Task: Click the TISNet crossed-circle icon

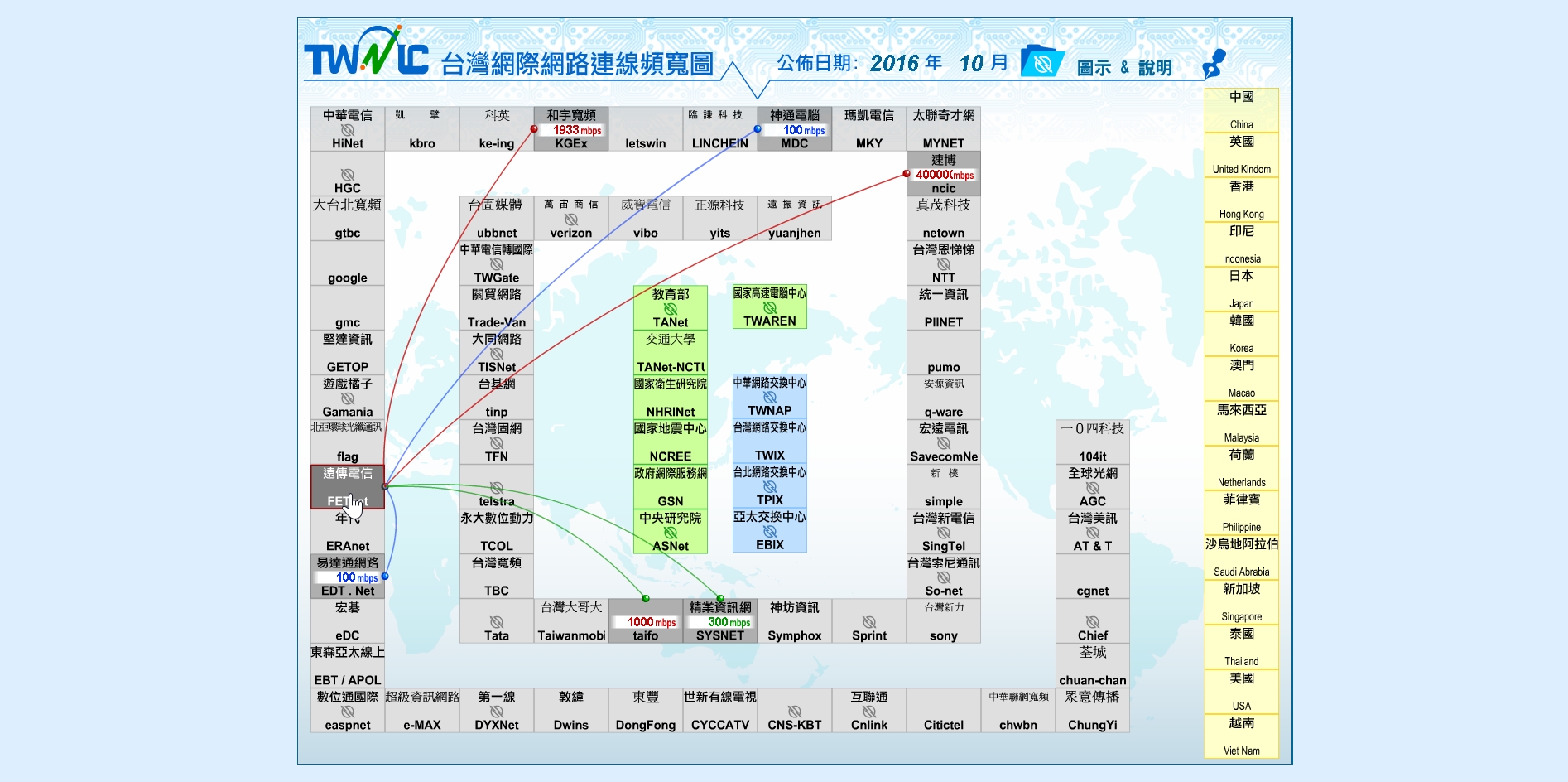Action: tap(497, 354)
